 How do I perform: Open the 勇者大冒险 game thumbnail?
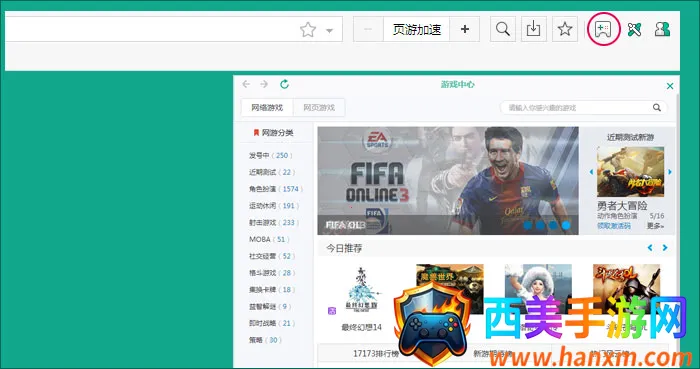[x=630, y=172]
